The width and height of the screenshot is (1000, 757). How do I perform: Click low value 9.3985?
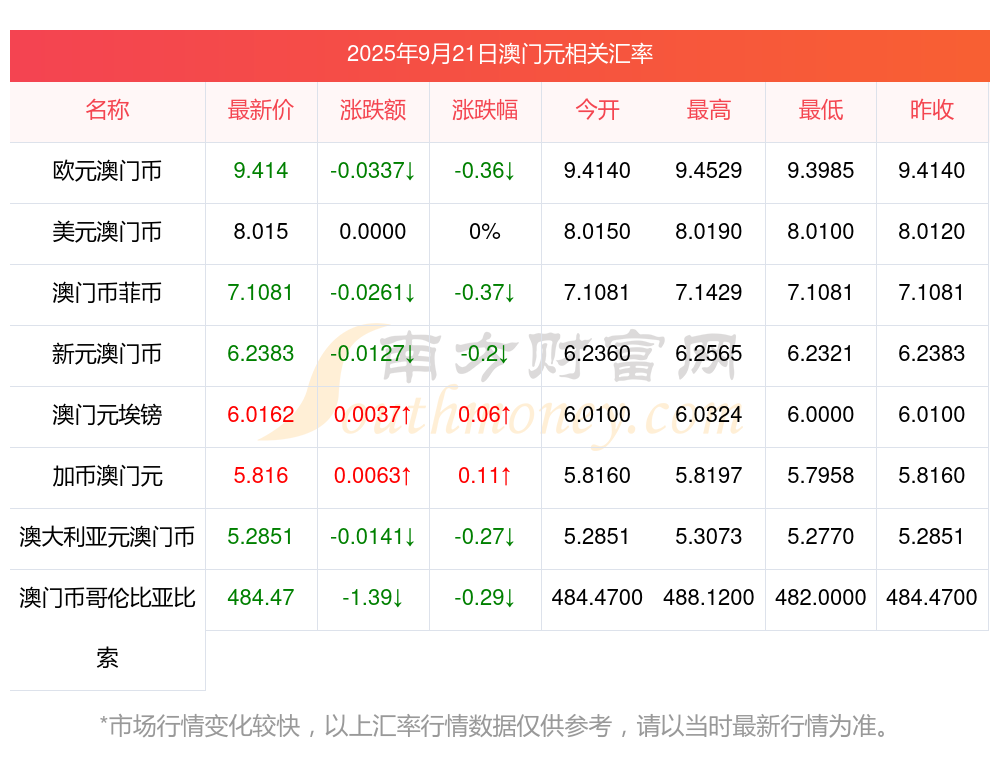click(821, 171)
